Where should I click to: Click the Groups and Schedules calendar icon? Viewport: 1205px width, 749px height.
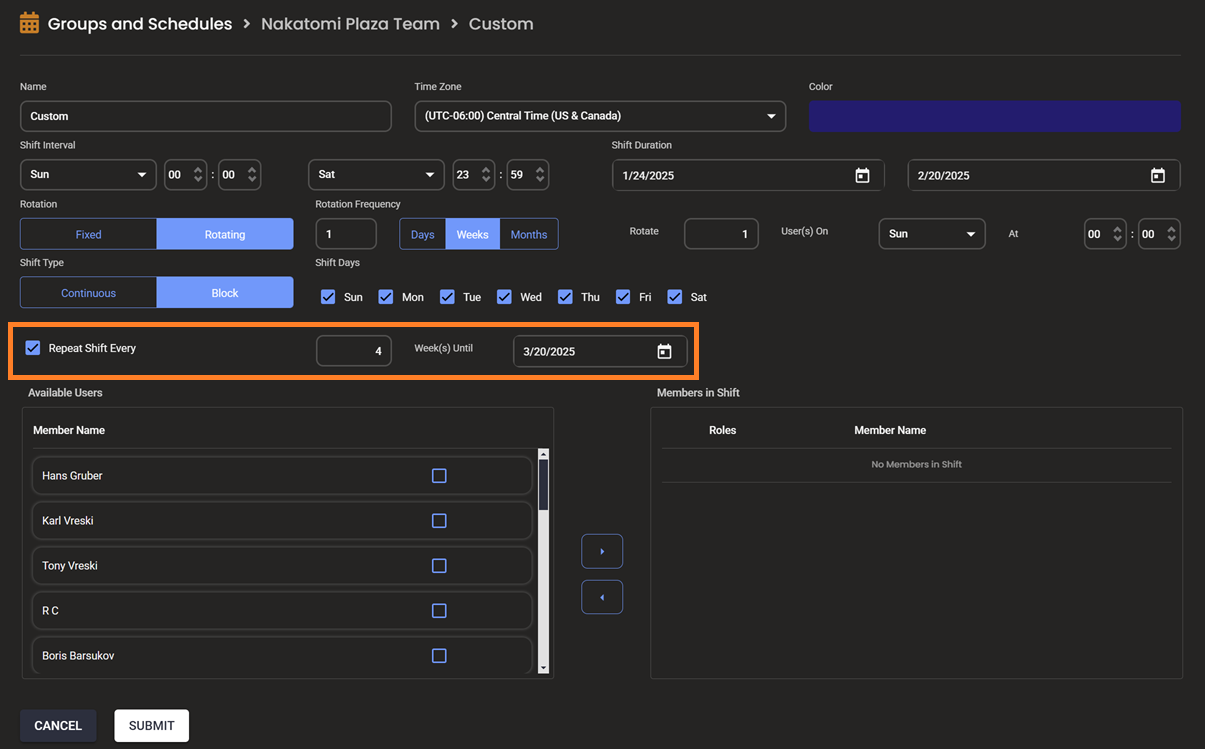pyautogui.click(x=29, y=23)
